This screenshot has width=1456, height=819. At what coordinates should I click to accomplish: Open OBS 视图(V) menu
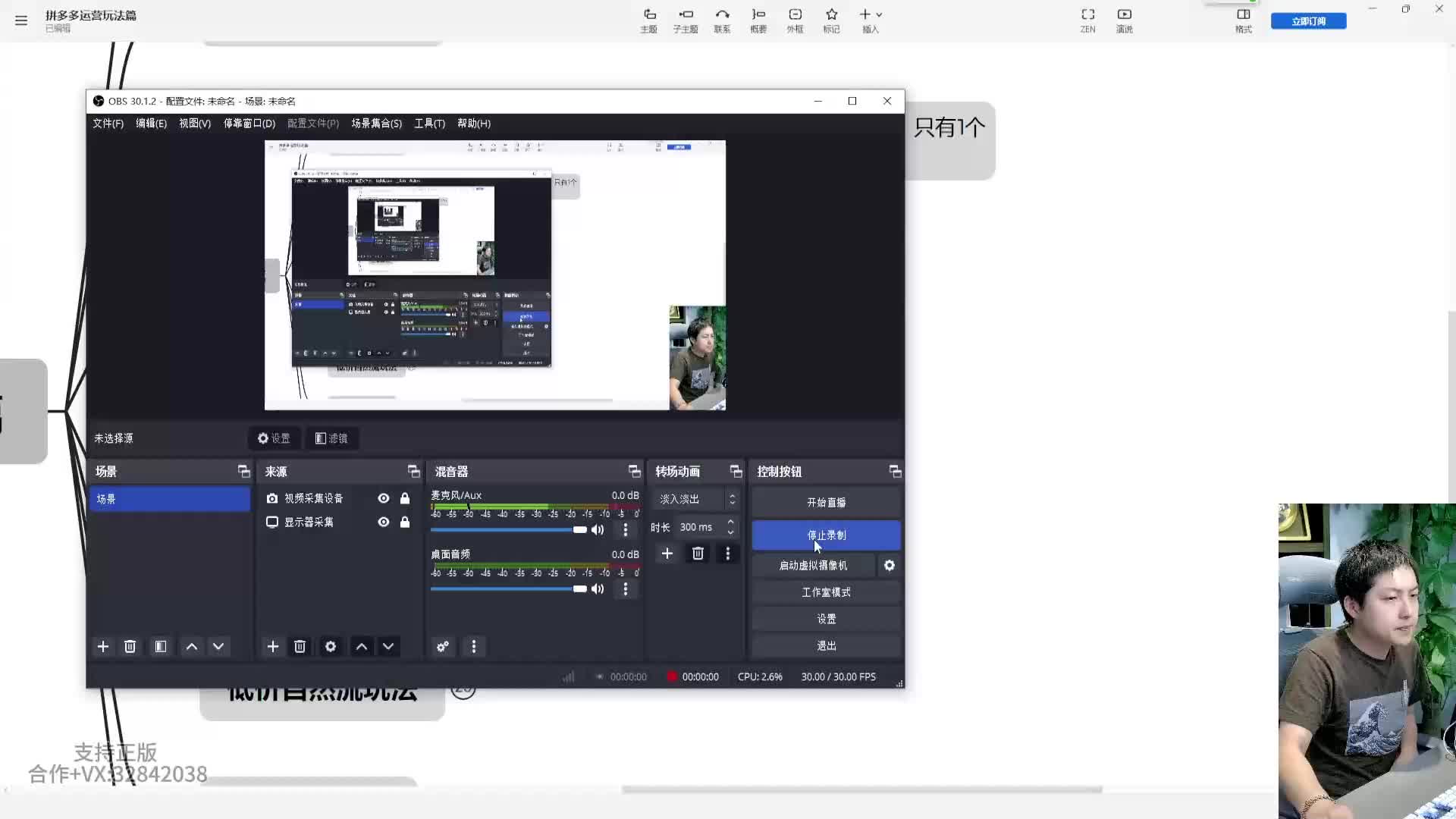[x=195, y=123]
